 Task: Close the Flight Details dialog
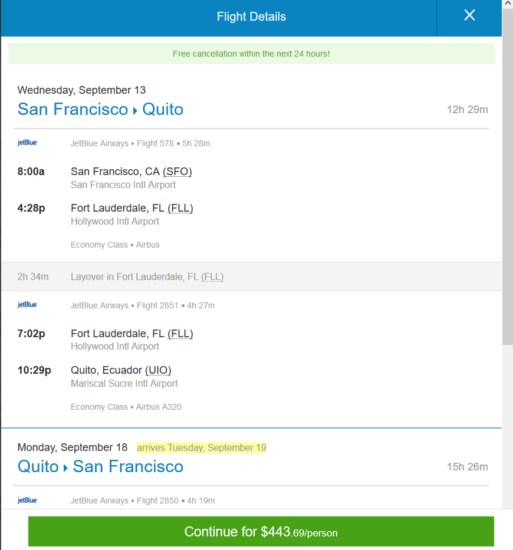(469, 15)
